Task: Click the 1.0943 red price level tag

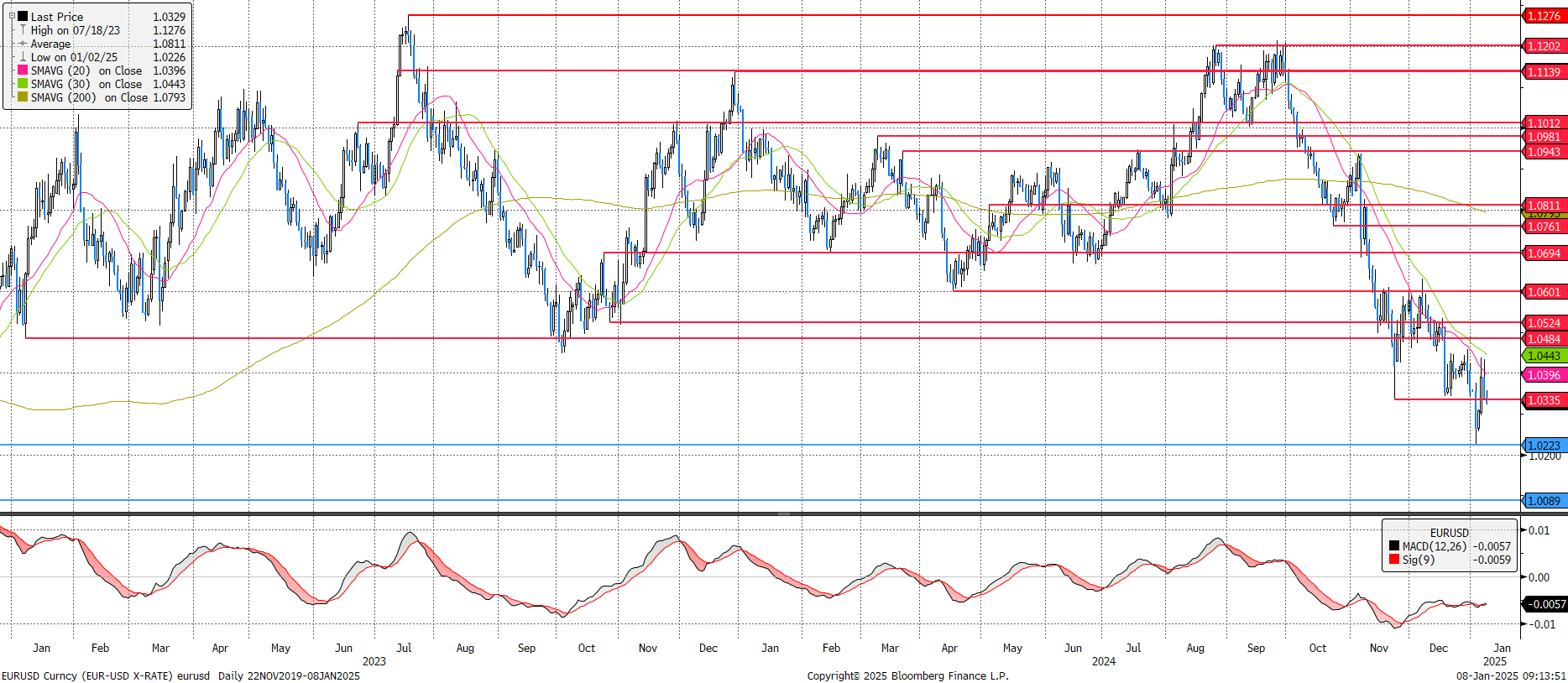Action: point(1544,152)
